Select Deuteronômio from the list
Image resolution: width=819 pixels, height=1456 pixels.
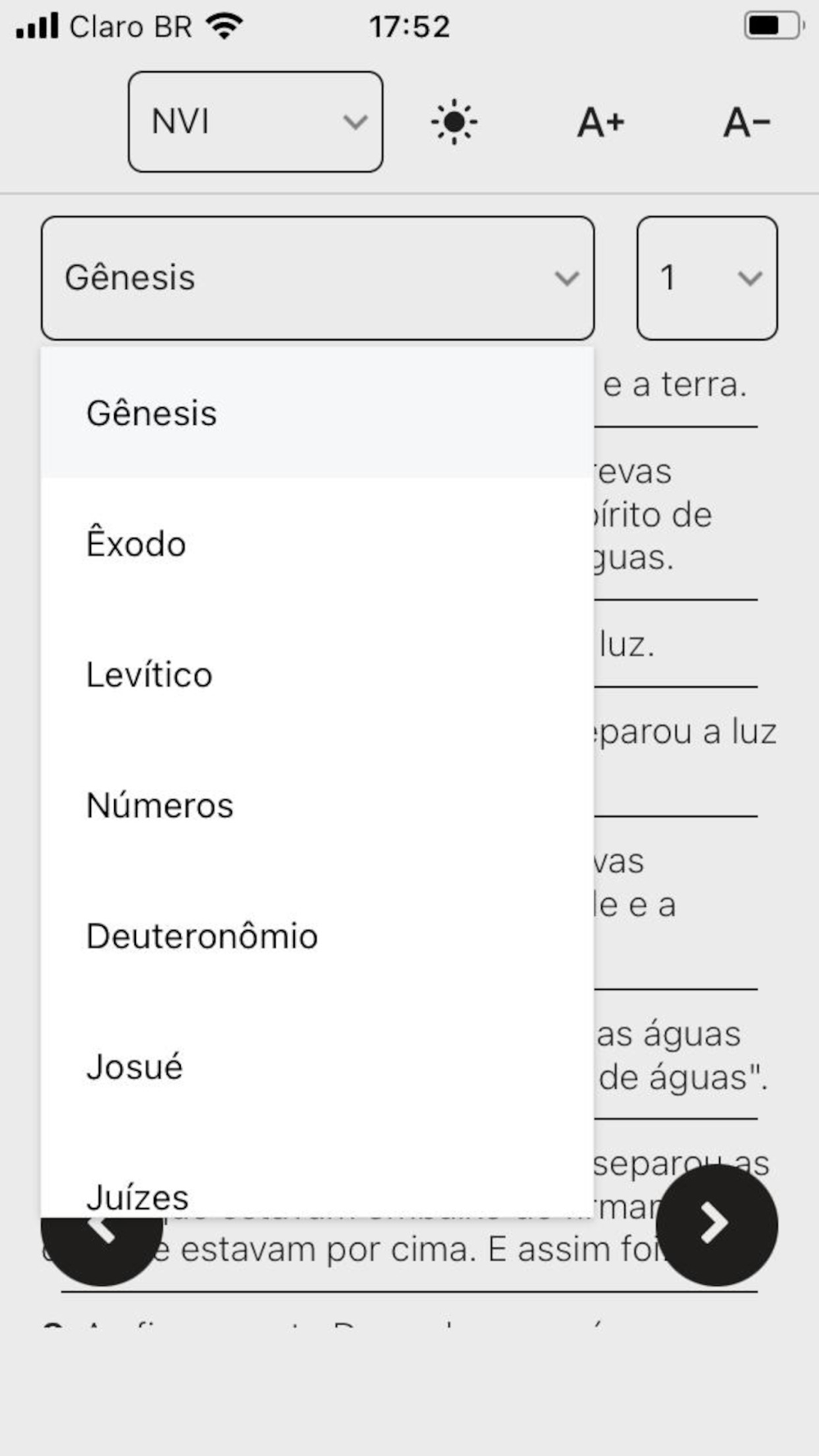coord(202,937)
